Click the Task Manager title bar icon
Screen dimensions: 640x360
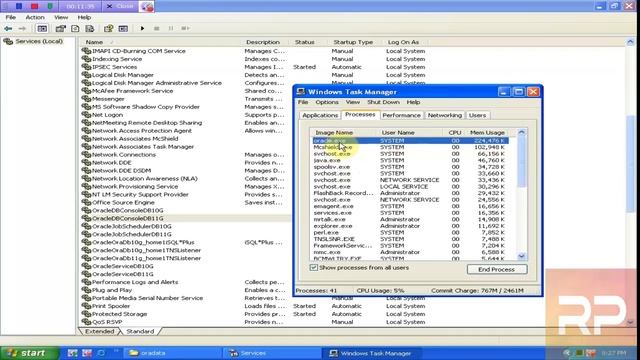click(301, 91)
